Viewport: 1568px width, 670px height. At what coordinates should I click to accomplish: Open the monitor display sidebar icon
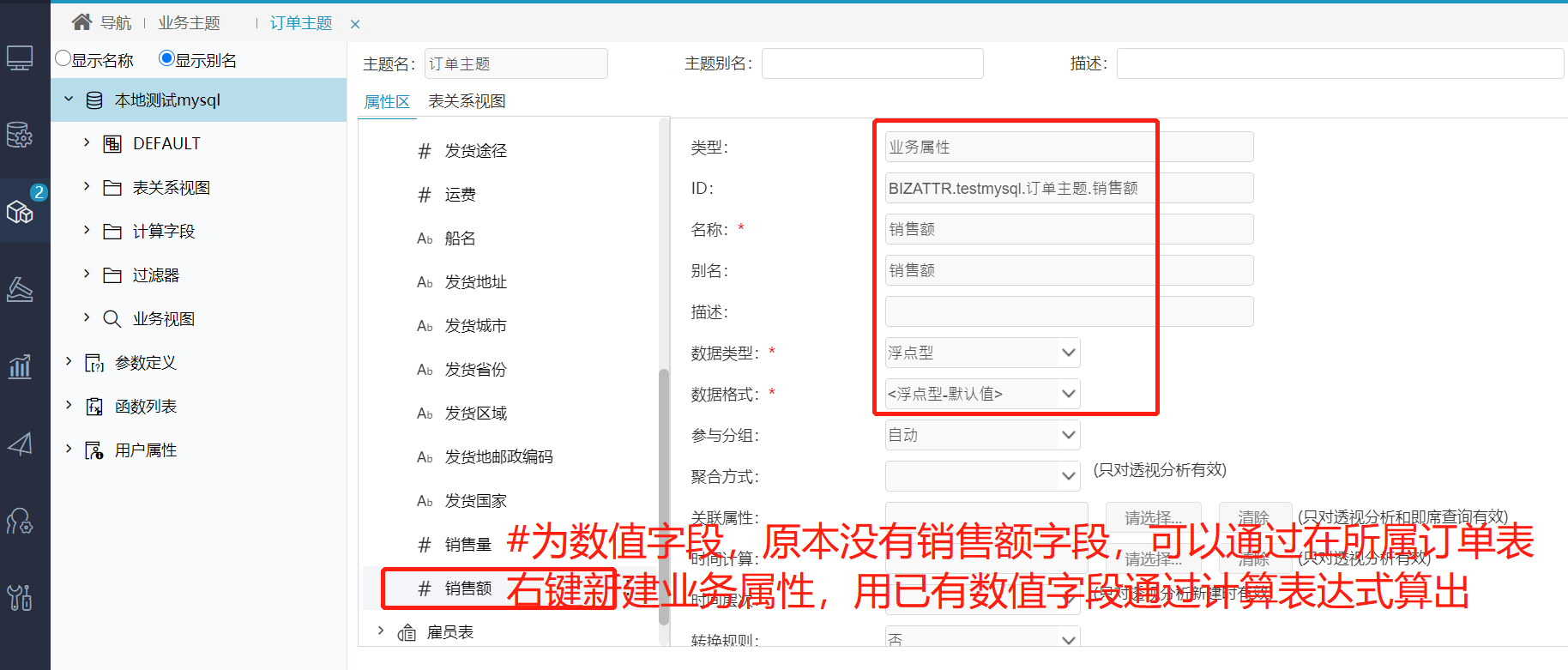20,58
